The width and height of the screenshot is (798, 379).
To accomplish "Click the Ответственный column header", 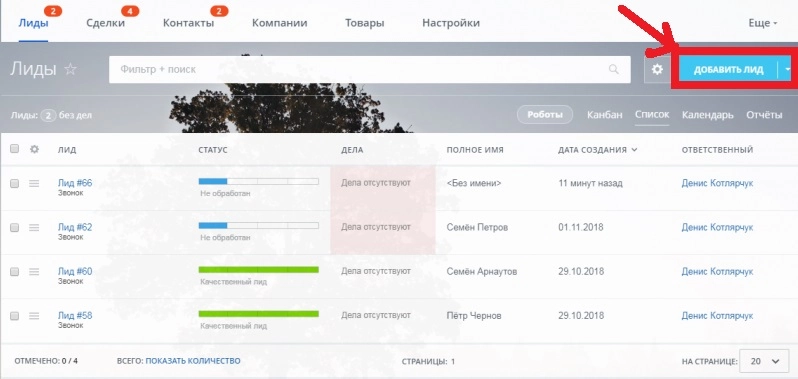I will coord(717,150).
